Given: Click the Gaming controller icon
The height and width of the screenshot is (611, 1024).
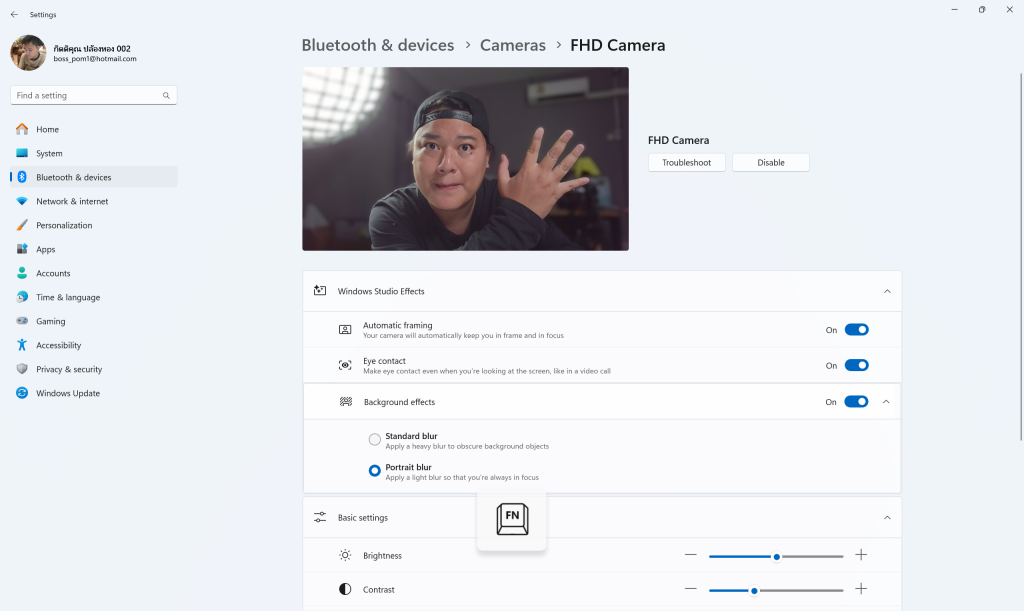Looking at the screenshot, I should coord(22,321).
